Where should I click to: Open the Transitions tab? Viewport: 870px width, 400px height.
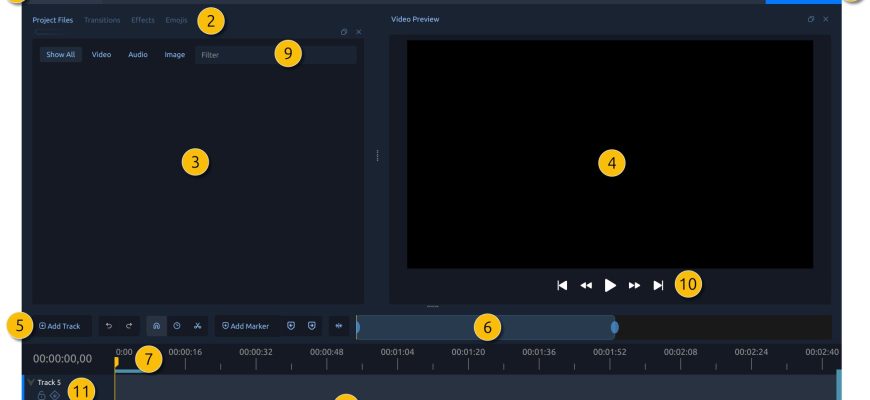click(x=102, y=20)
